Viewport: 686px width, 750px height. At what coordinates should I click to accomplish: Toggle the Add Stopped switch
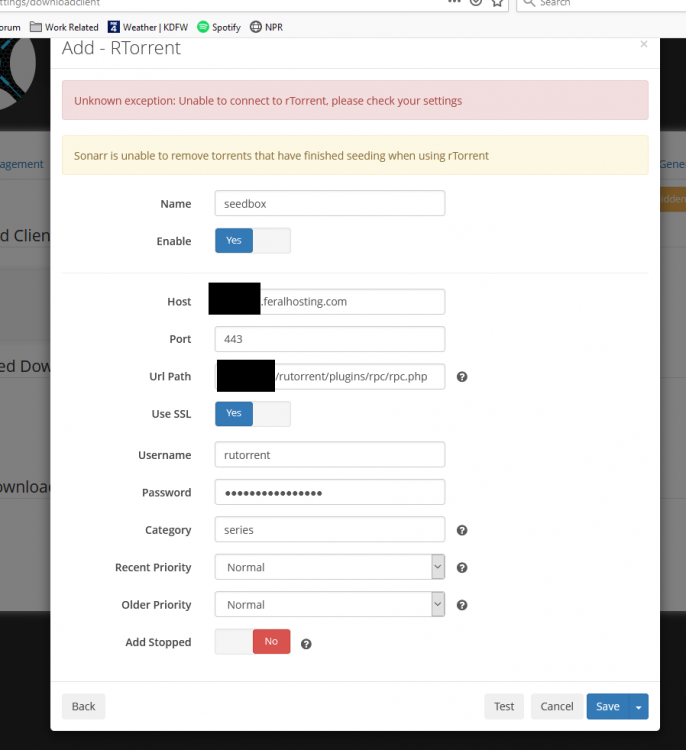pyautogui.click(x=253, y=641)
